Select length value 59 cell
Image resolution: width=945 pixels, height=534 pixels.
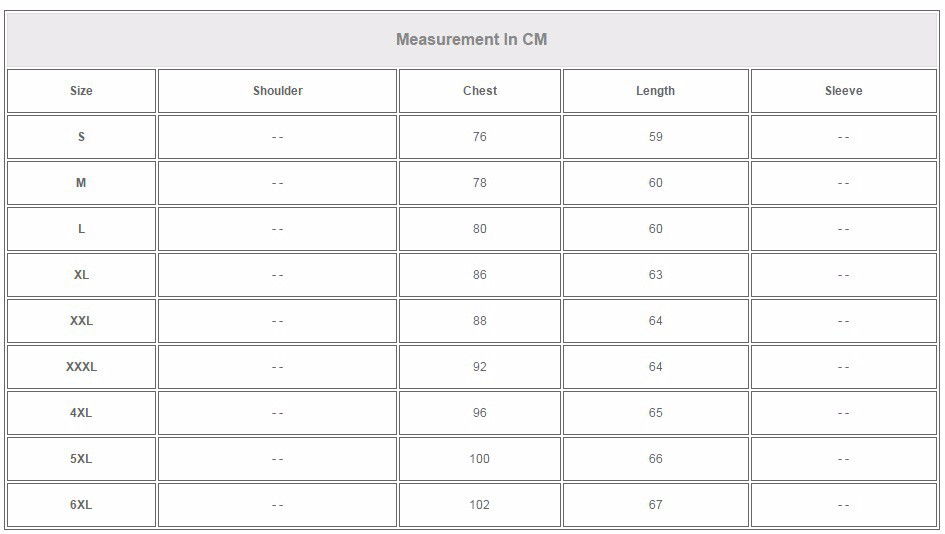(x=656, y=137)
